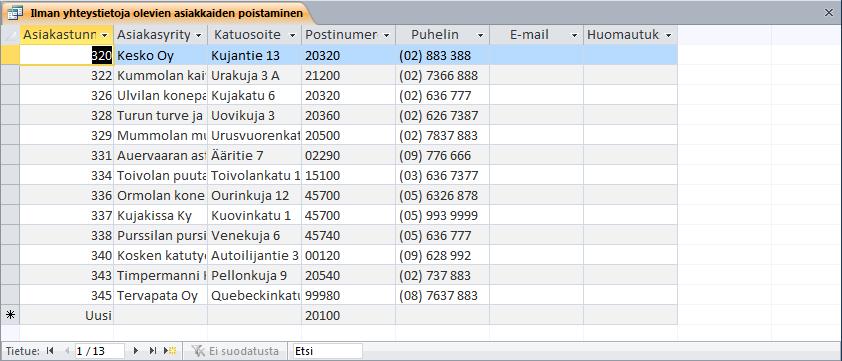This screenshot has width=842, height=361.
Task: Click postal code 15100
Action: click(x=349, y=175)
